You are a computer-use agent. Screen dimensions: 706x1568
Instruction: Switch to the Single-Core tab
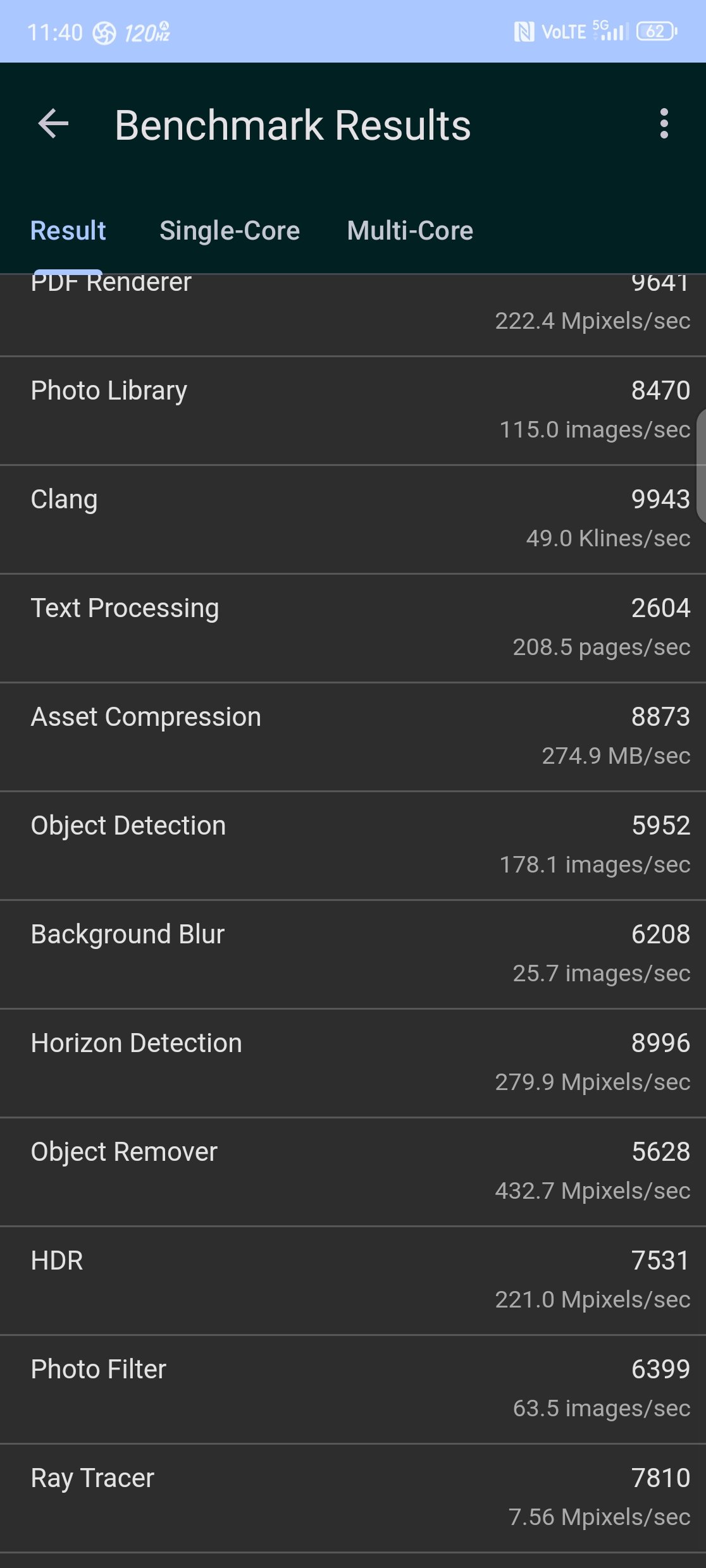(x=230, y=231)
